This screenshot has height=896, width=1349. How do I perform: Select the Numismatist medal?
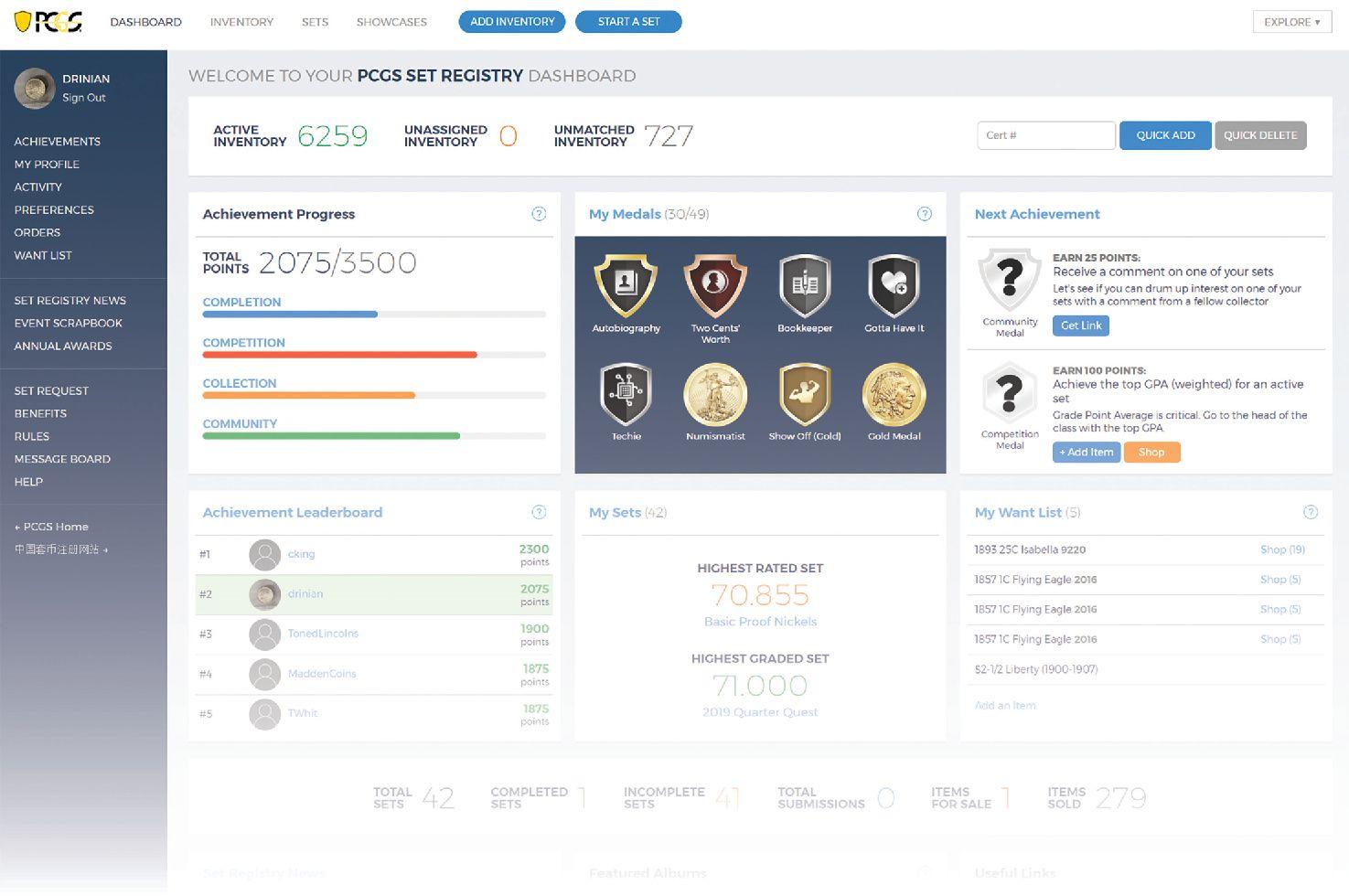click(715, 395)
